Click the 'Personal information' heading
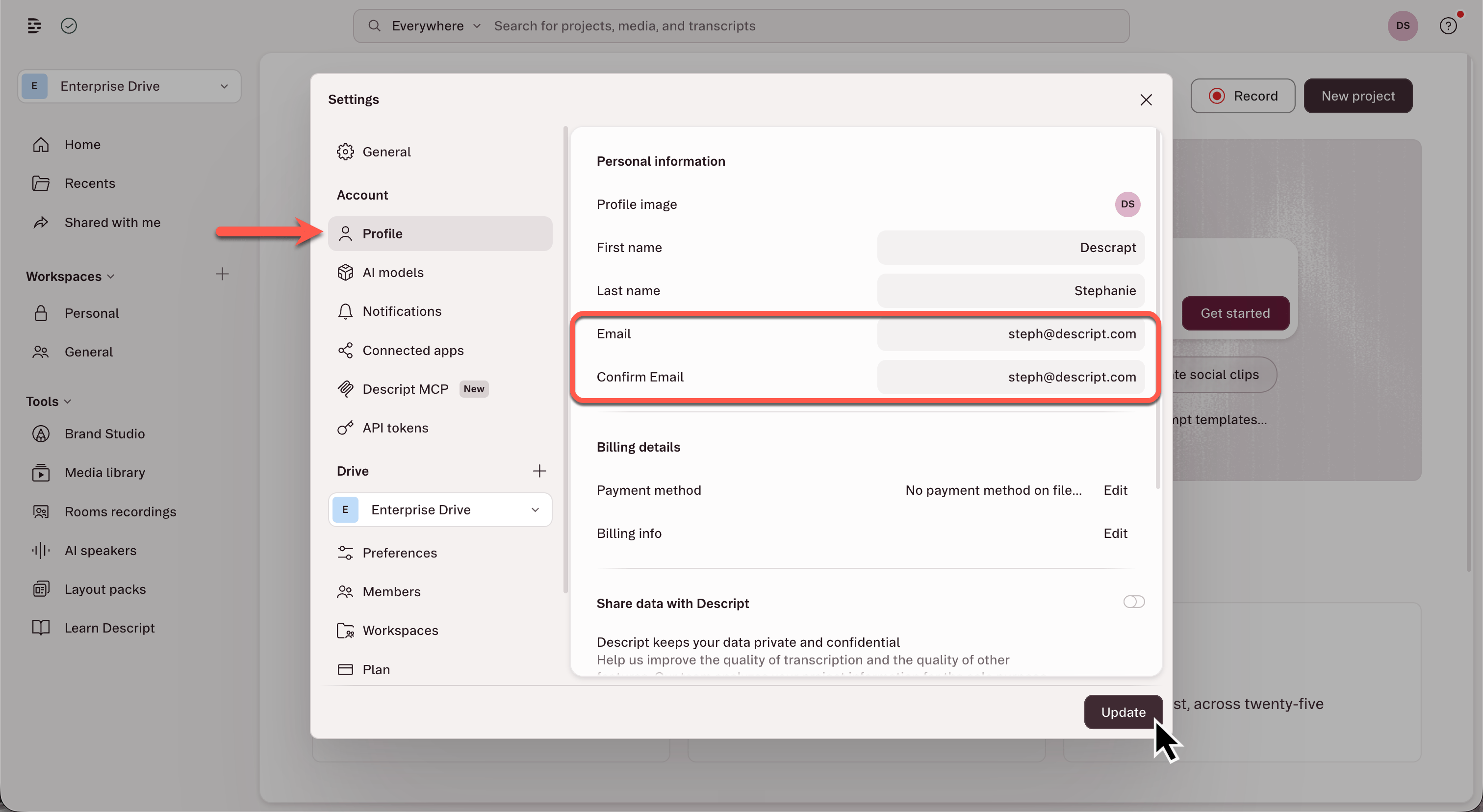1483x812 pixels. [660, 161]
